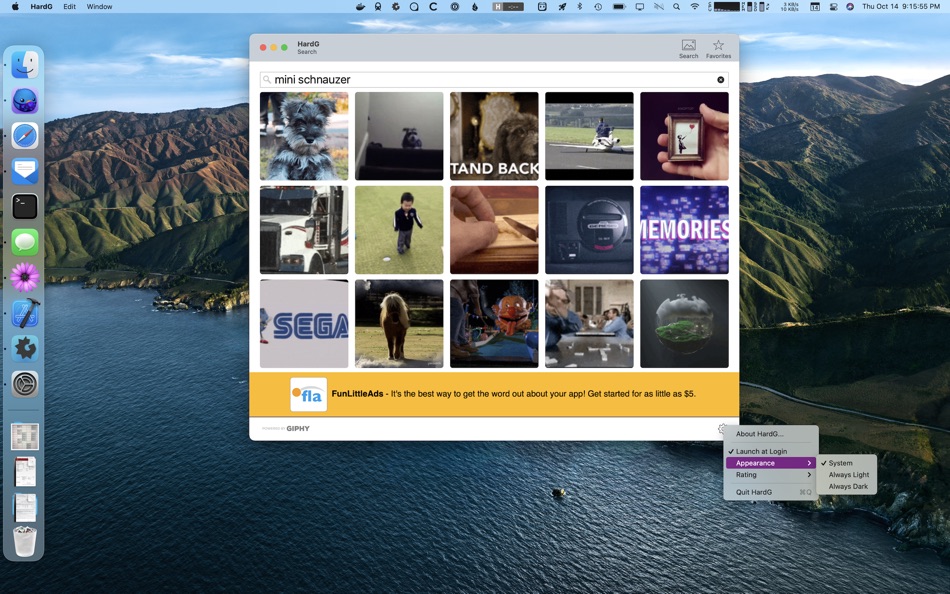This screenshot has height=594, width=950.
Task: Select the white semi truck GIF thumbnail
Action: coord(304,230)
